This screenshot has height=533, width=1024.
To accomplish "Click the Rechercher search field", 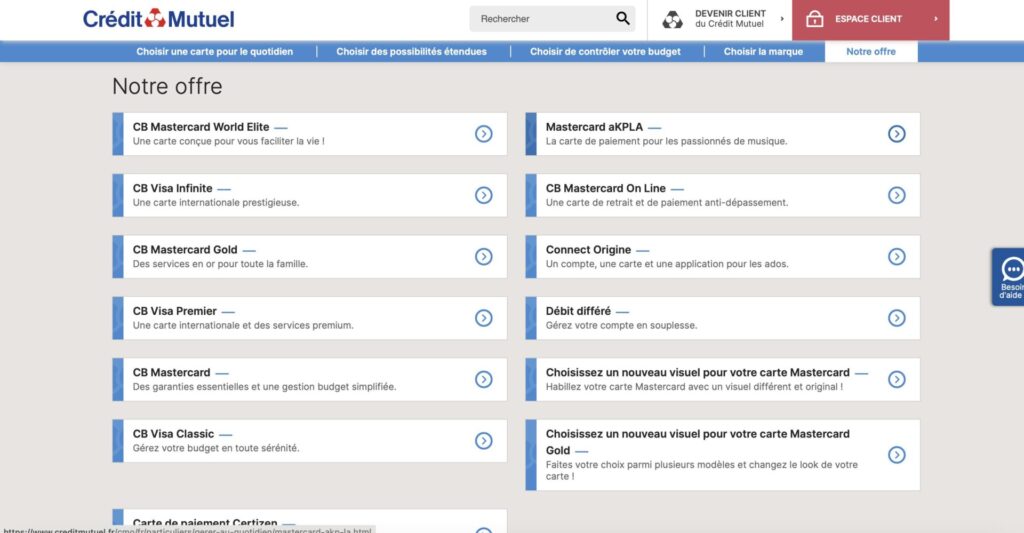I will 540,19.
